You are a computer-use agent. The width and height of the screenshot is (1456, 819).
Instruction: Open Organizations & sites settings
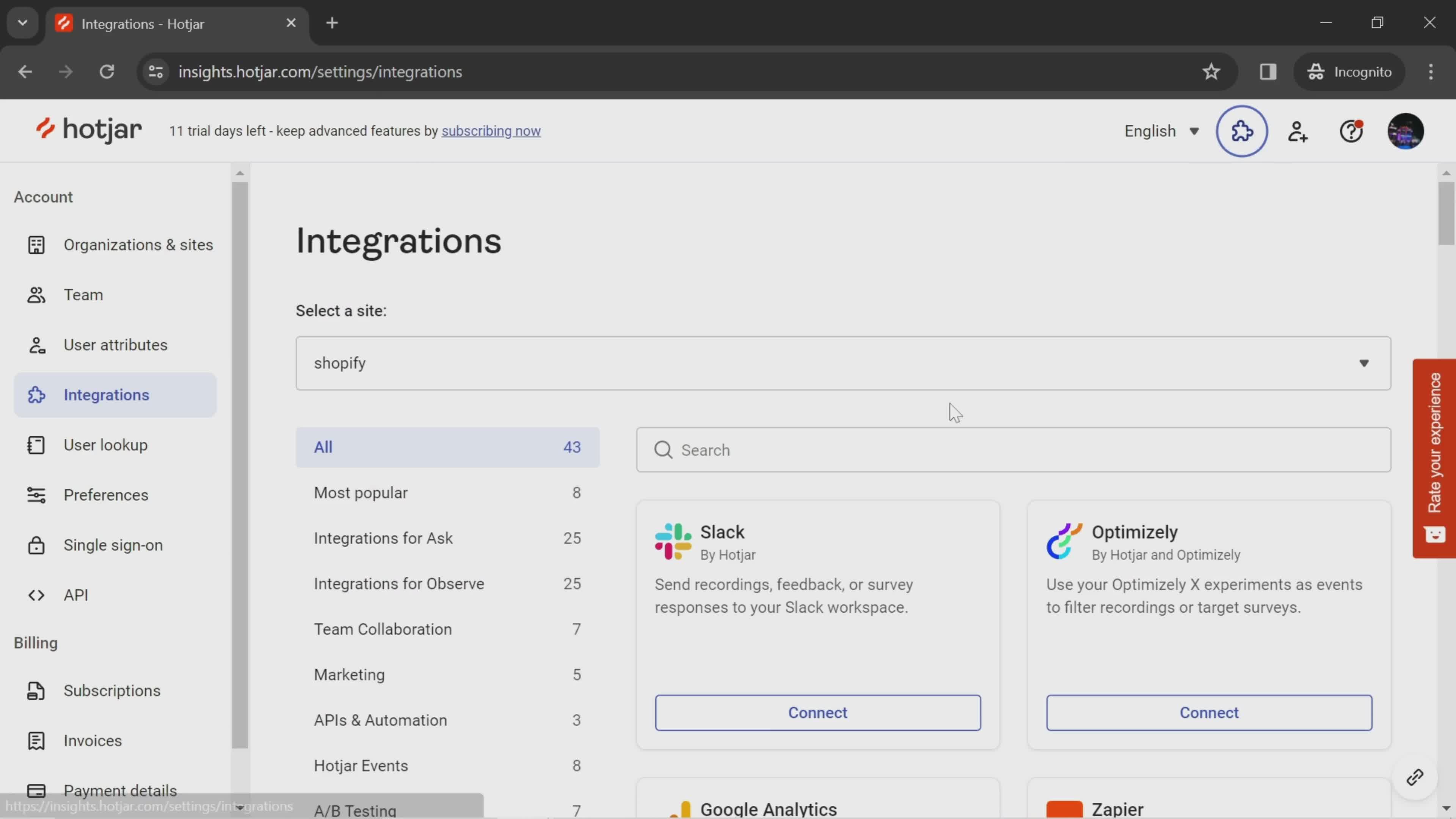tap(138, 244)
